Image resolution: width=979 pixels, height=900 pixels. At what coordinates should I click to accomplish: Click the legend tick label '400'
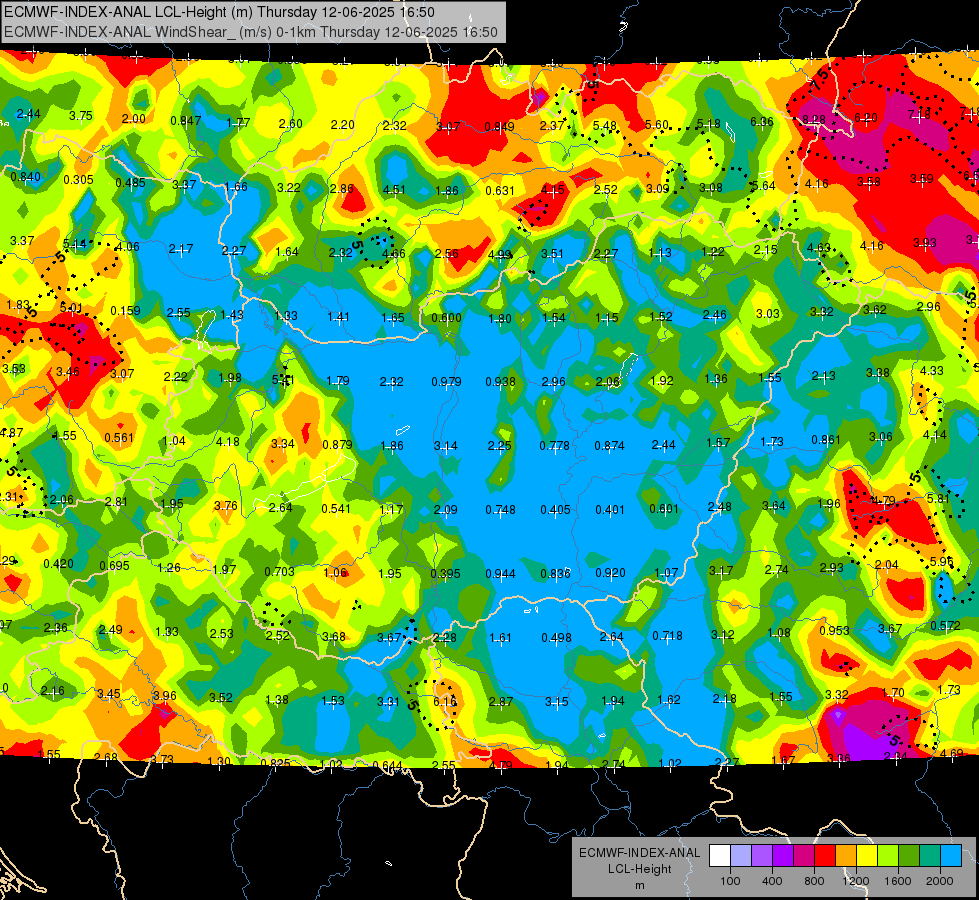tap(772, 881)
